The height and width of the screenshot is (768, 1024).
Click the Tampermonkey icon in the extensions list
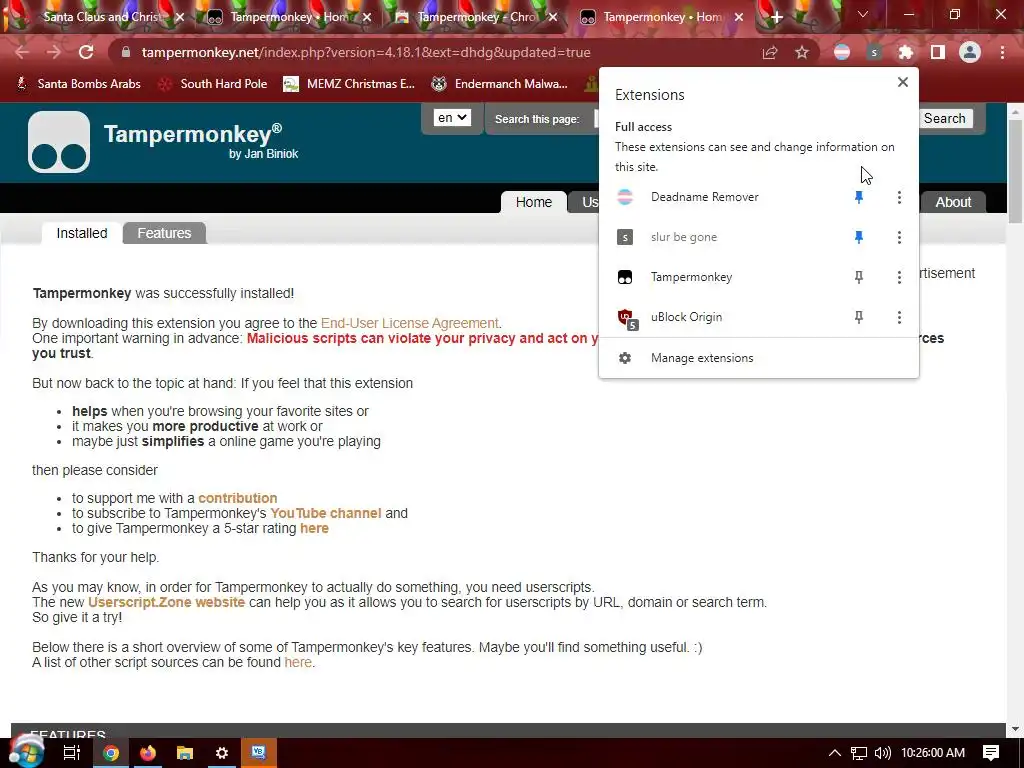(625, 277)
